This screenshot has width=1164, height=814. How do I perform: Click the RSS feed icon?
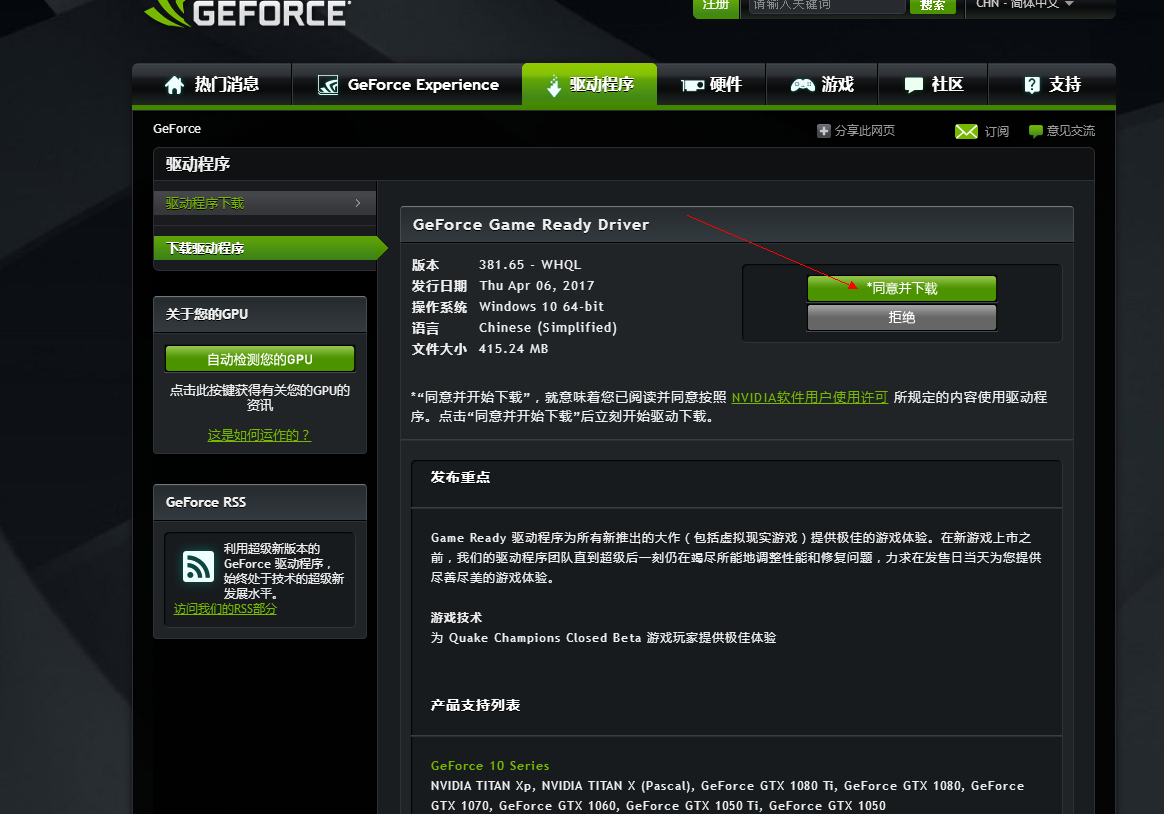(x=198, y=567)
